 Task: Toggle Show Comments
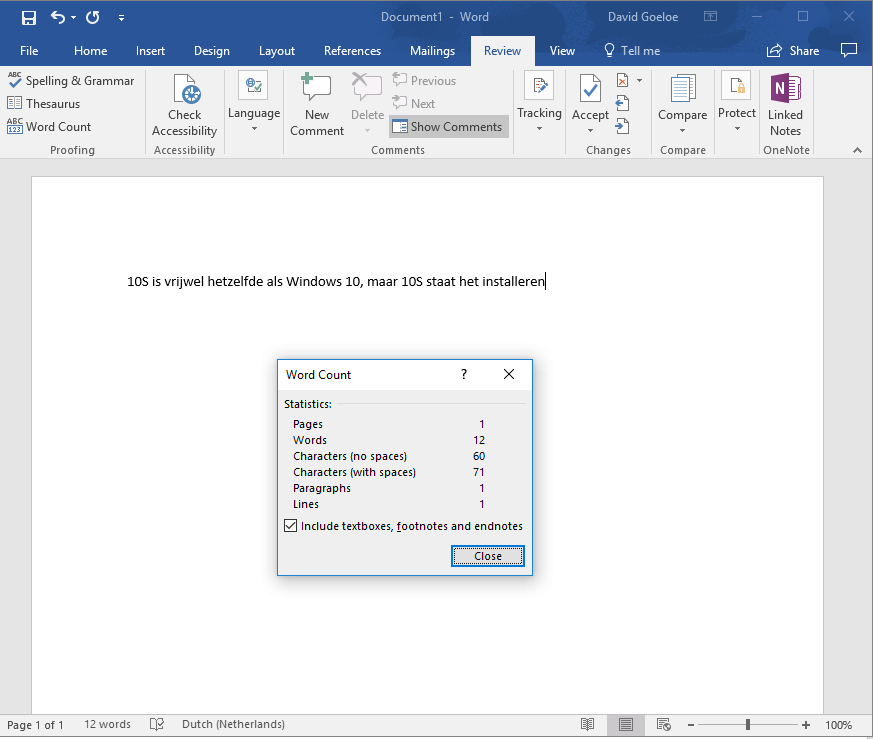point(448,126)
